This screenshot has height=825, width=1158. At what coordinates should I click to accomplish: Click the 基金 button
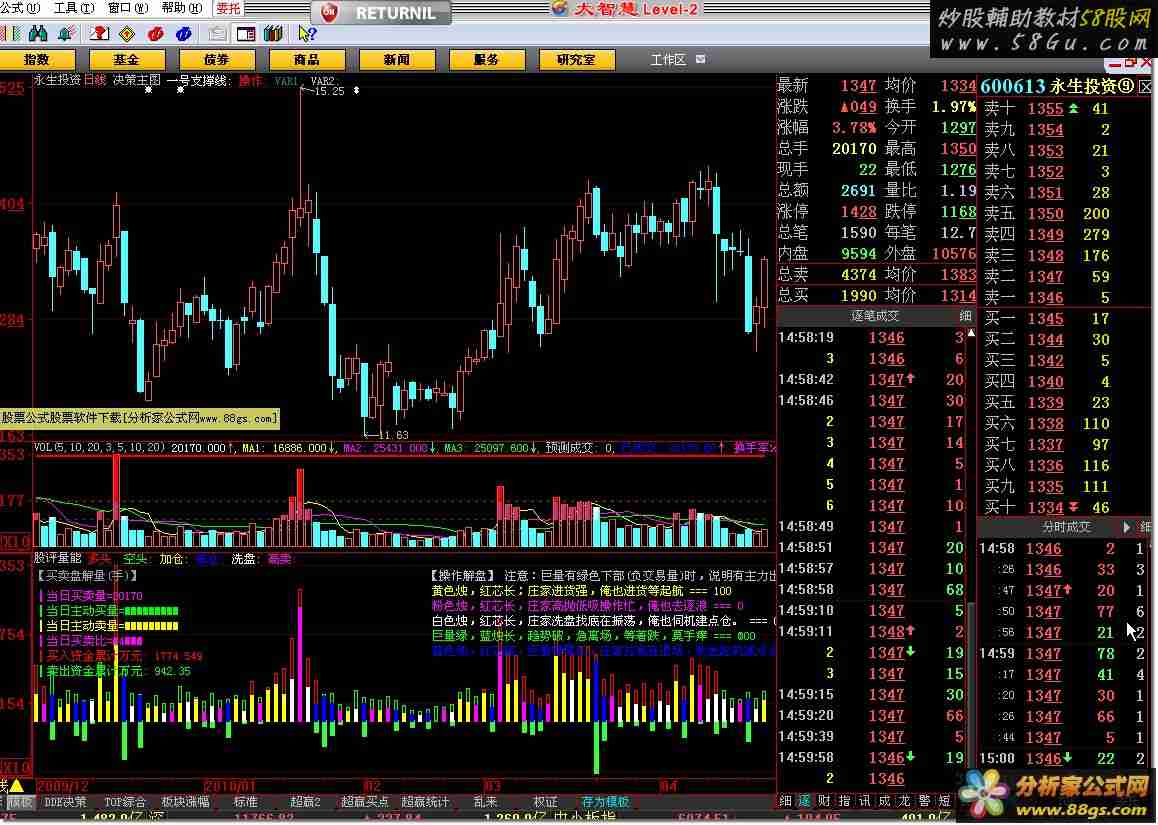126,60
